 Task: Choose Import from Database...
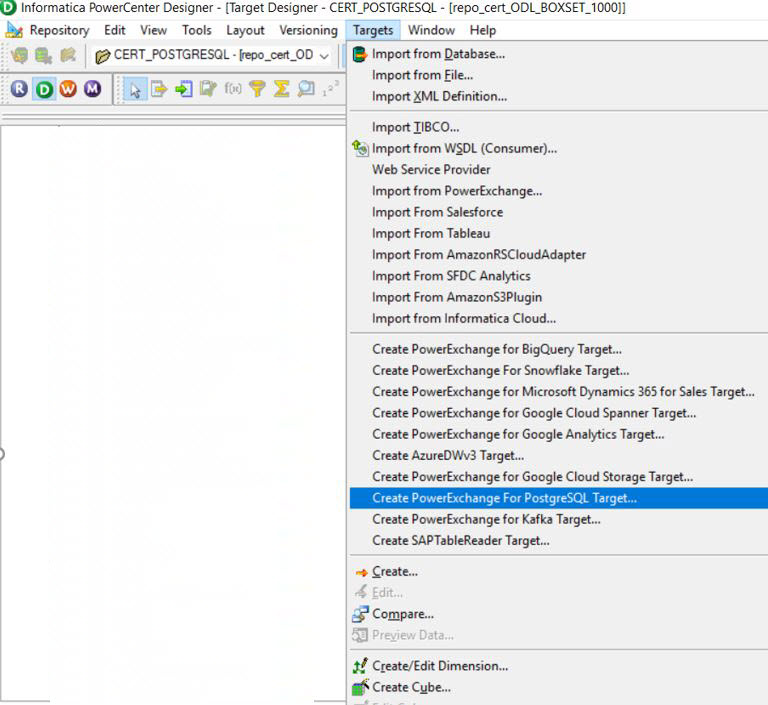pos(438,54)
